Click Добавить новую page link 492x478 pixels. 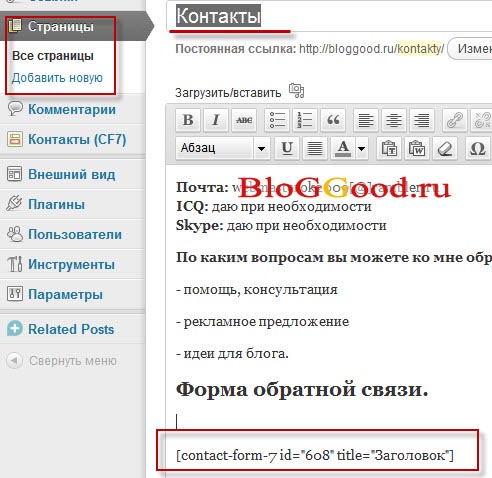click(x=57, y=78)
